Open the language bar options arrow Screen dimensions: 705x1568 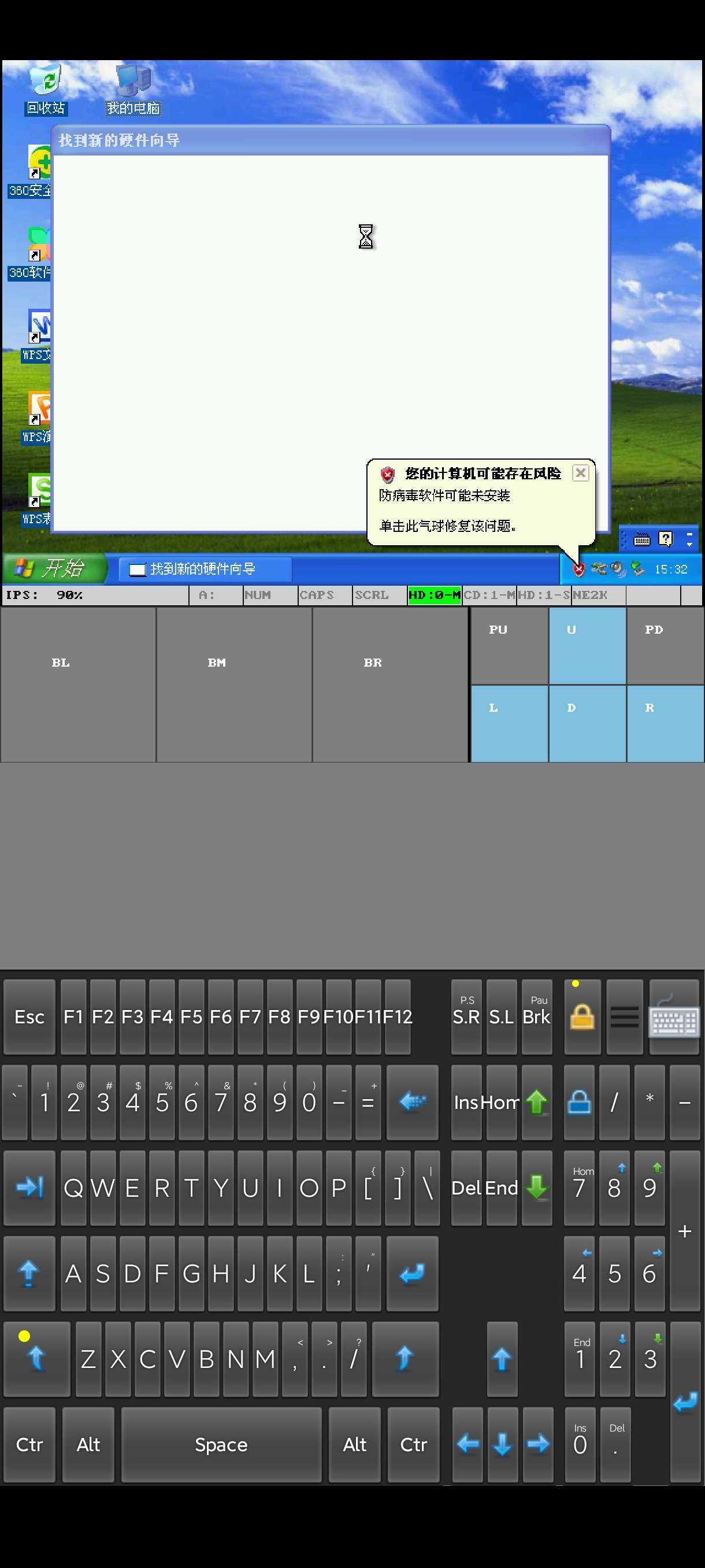[x=689, y=539]
